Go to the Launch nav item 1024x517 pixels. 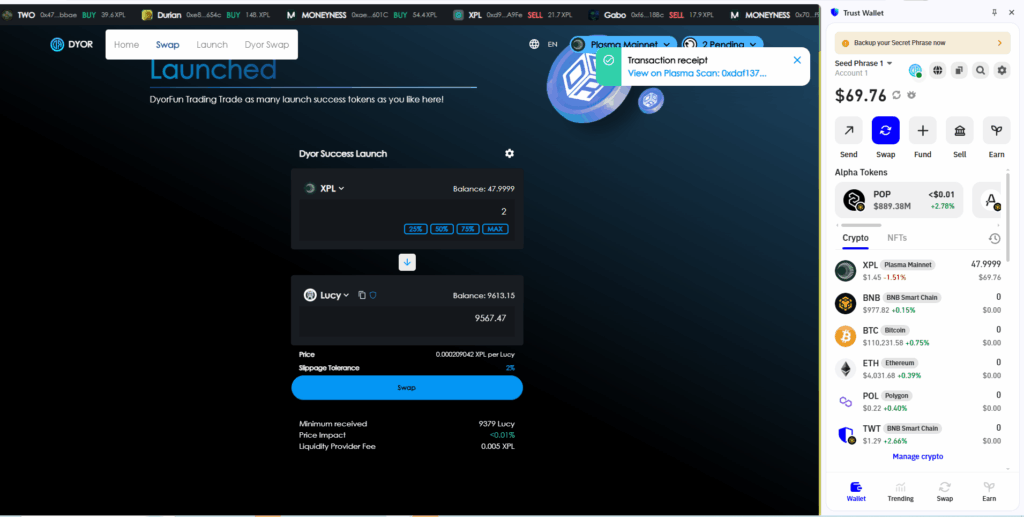pyautogui.click(x=212, y=44)
